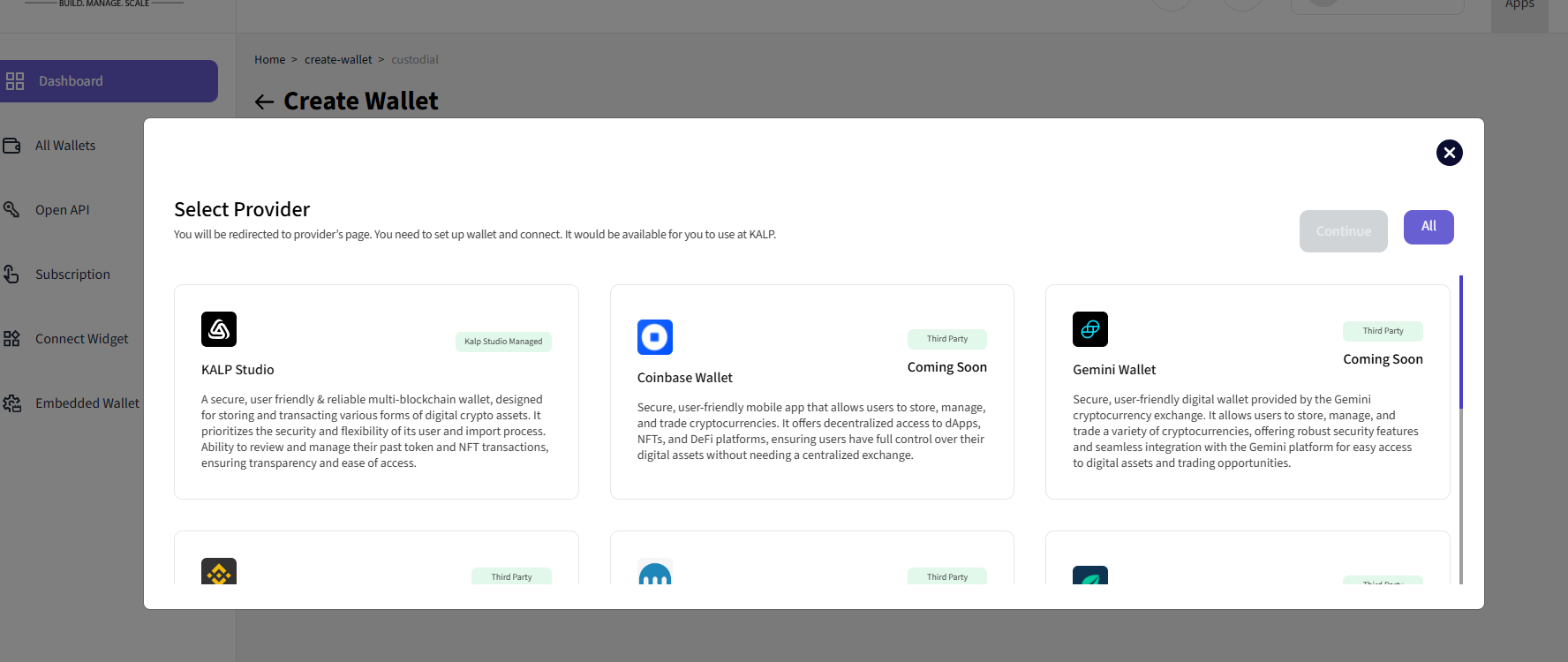Open the Dashboard menu item
1568x662 pixels.
pyautogui.click(x=109, y=81)
